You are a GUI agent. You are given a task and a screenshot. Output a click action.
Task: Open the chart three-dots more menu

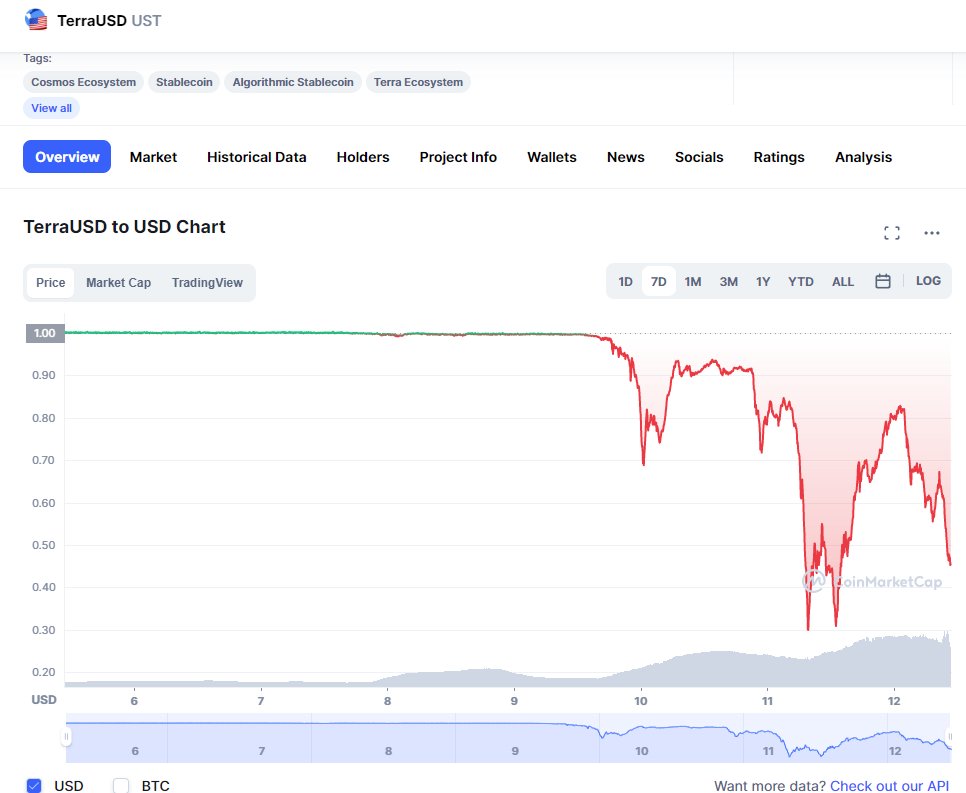[x=932, y=233]
